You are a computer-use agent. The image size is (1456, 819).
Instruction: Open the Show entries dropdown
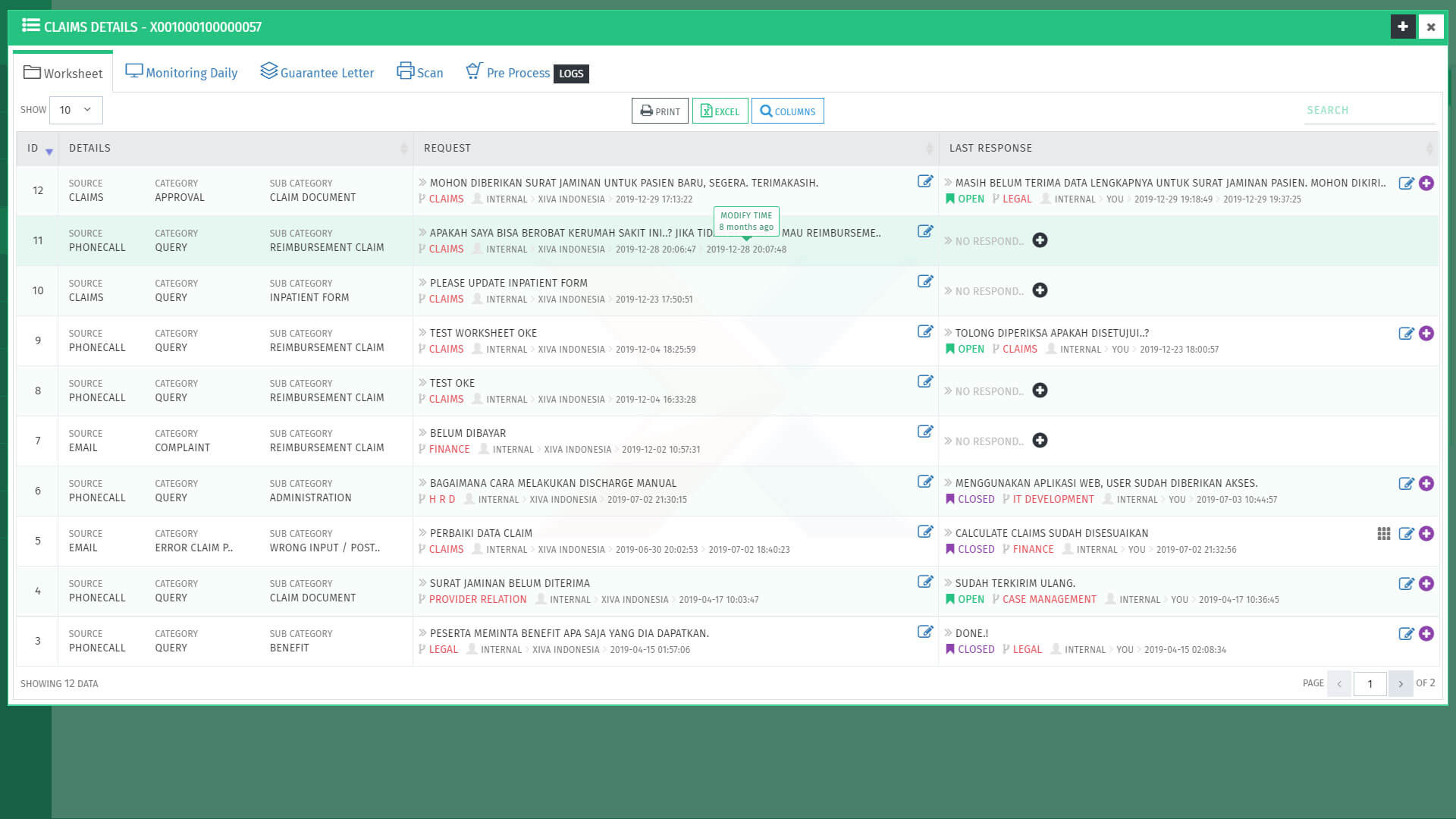point(76,110)
